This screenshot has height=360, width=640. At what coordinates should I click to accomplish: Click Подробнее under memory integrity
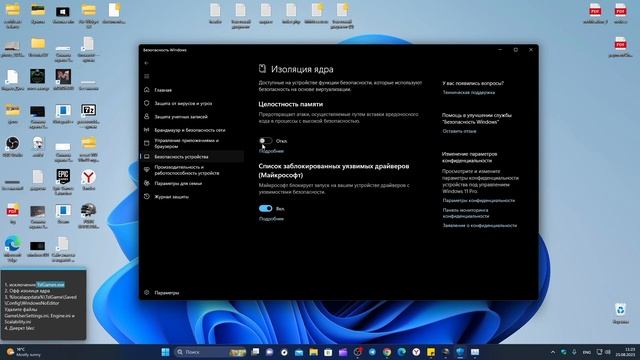271,151
